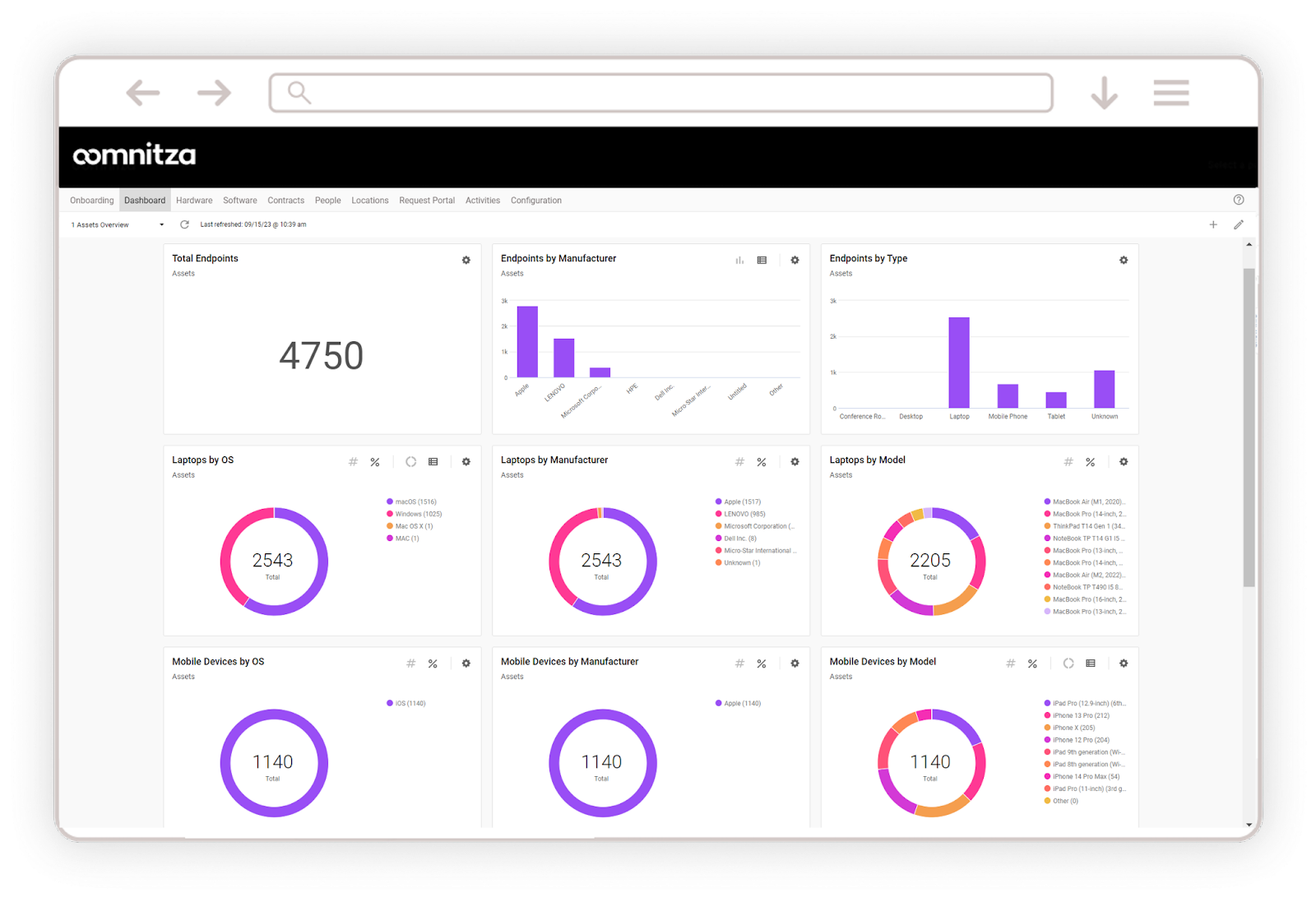The image size is (1316, 897).
Task: Click the browser address search field
Action: pos(660,93)
